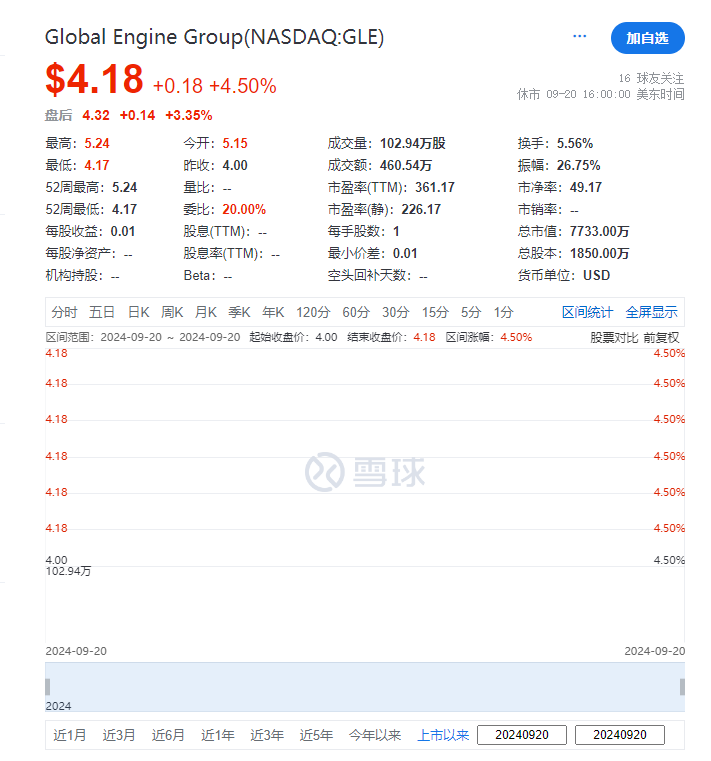This screenshot has width=711, height=761.
Task: Open the 日K daily candlestick tab
Action: pyautogui.click(x=139, y=312)
